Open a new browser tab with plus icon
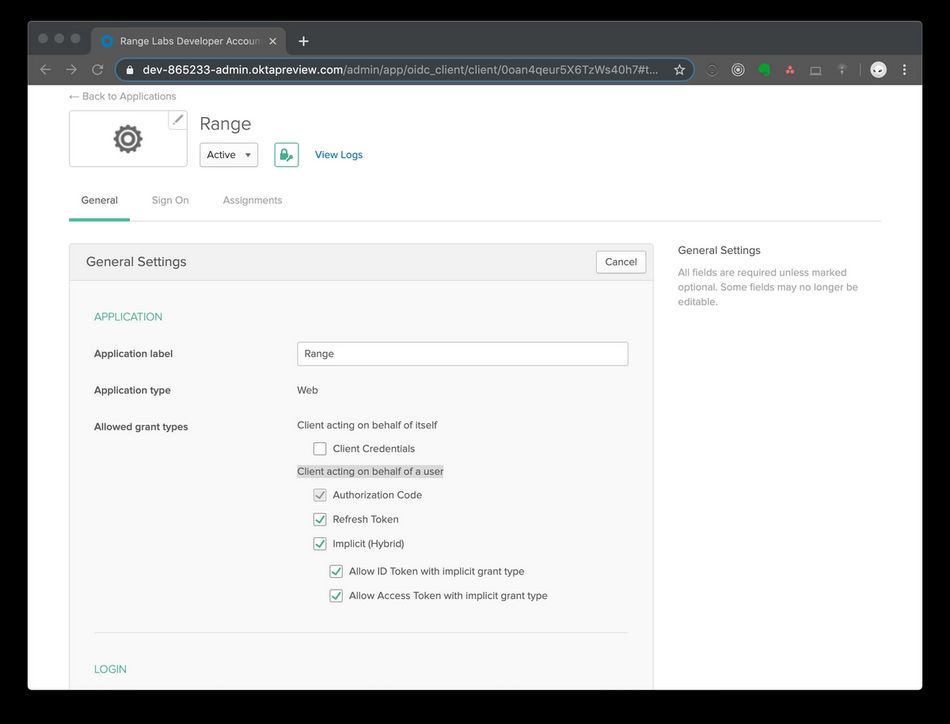950x724 pixels. pos(304,41)
